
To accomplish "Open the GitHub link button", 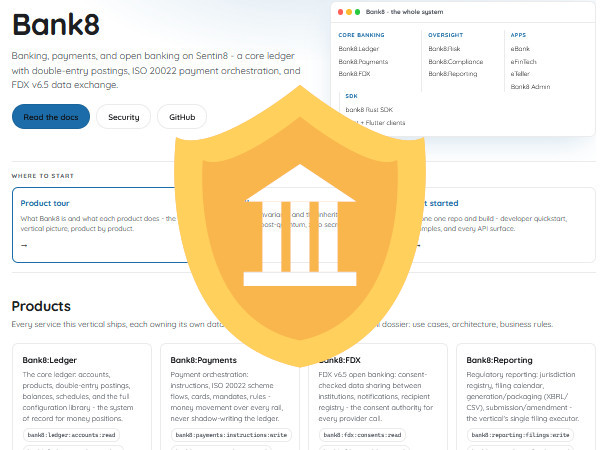I will [x=182, y=117].
